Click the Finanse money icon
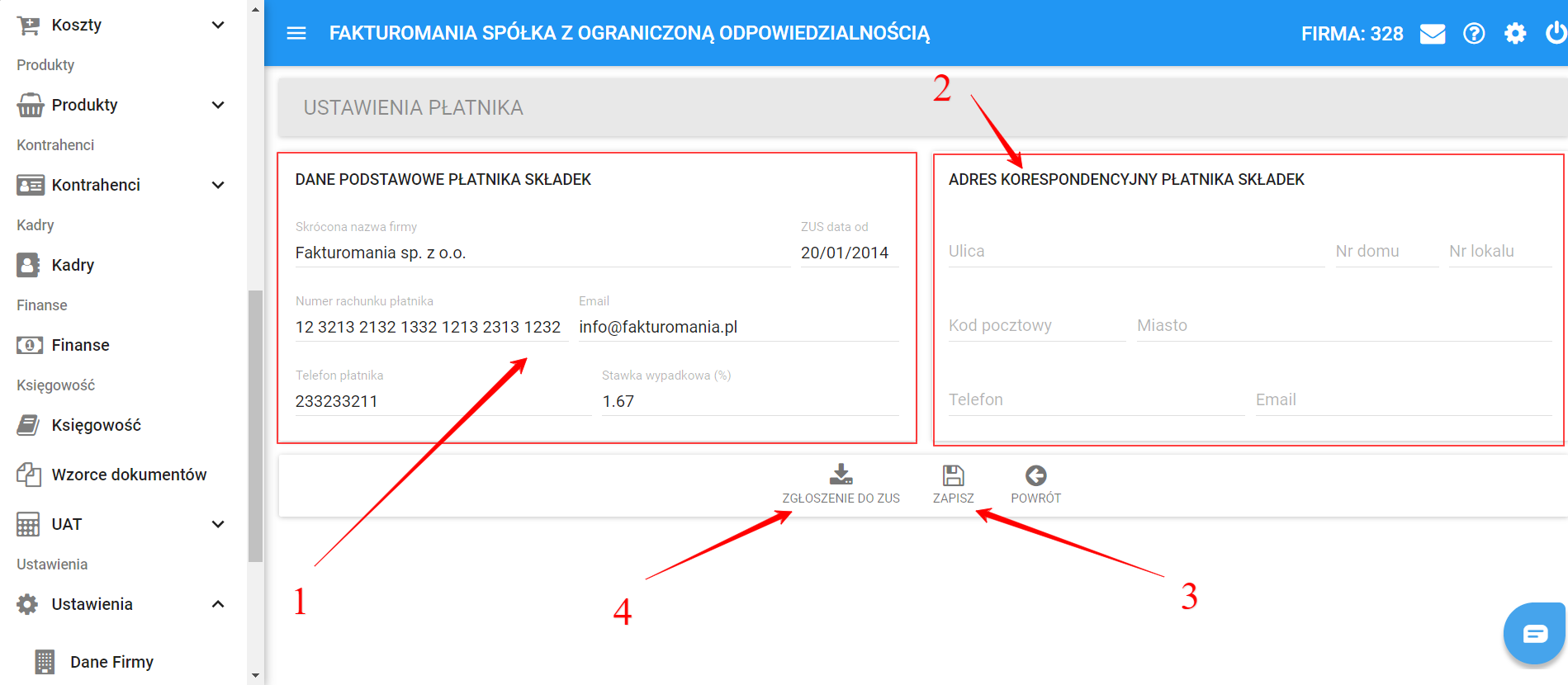Viewport: 1568px width, 685px height. point(30,345)
